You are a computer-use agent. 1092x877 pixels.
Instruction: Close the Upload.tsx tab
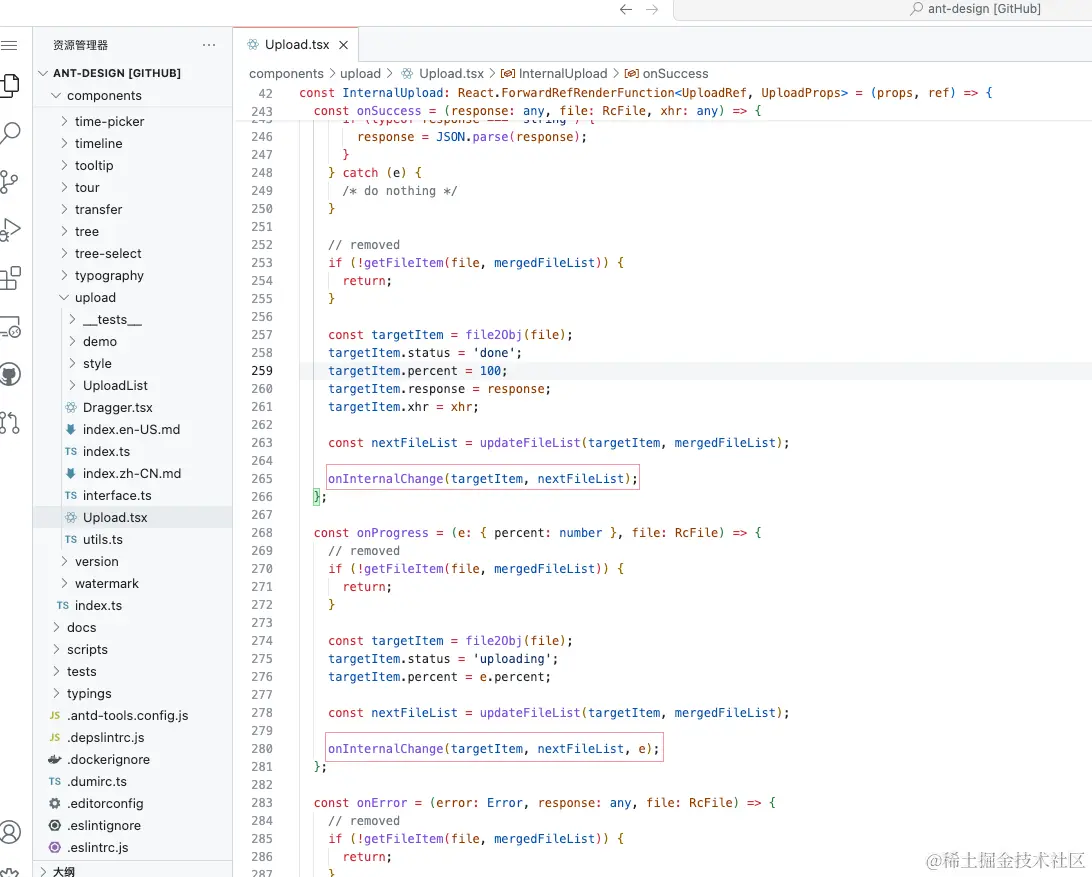pyautogui.click(x=343, y=45)
